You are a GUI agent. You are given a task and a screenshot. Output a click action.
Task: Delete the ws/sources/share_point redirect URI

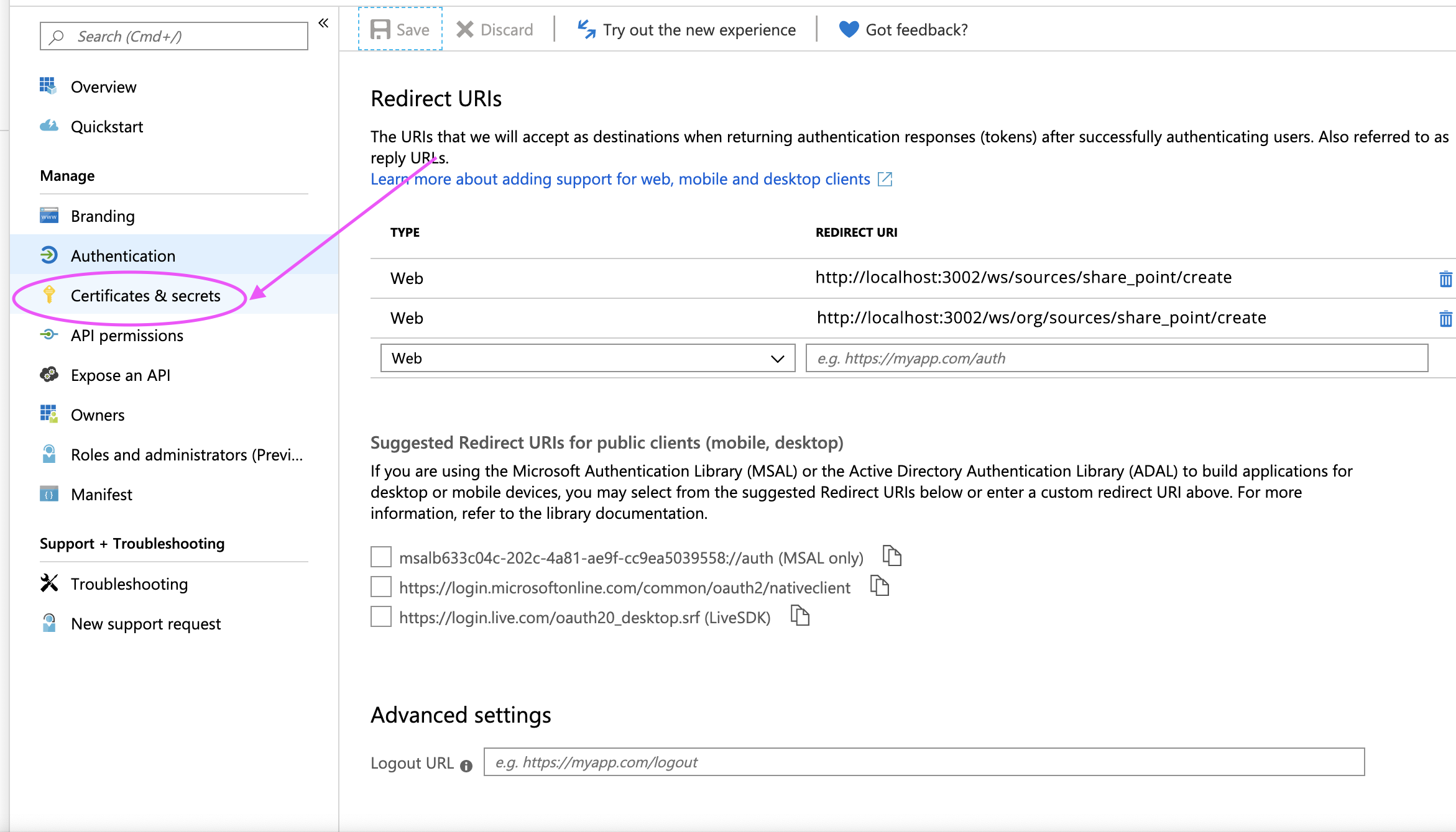(x=1445, y=278)
